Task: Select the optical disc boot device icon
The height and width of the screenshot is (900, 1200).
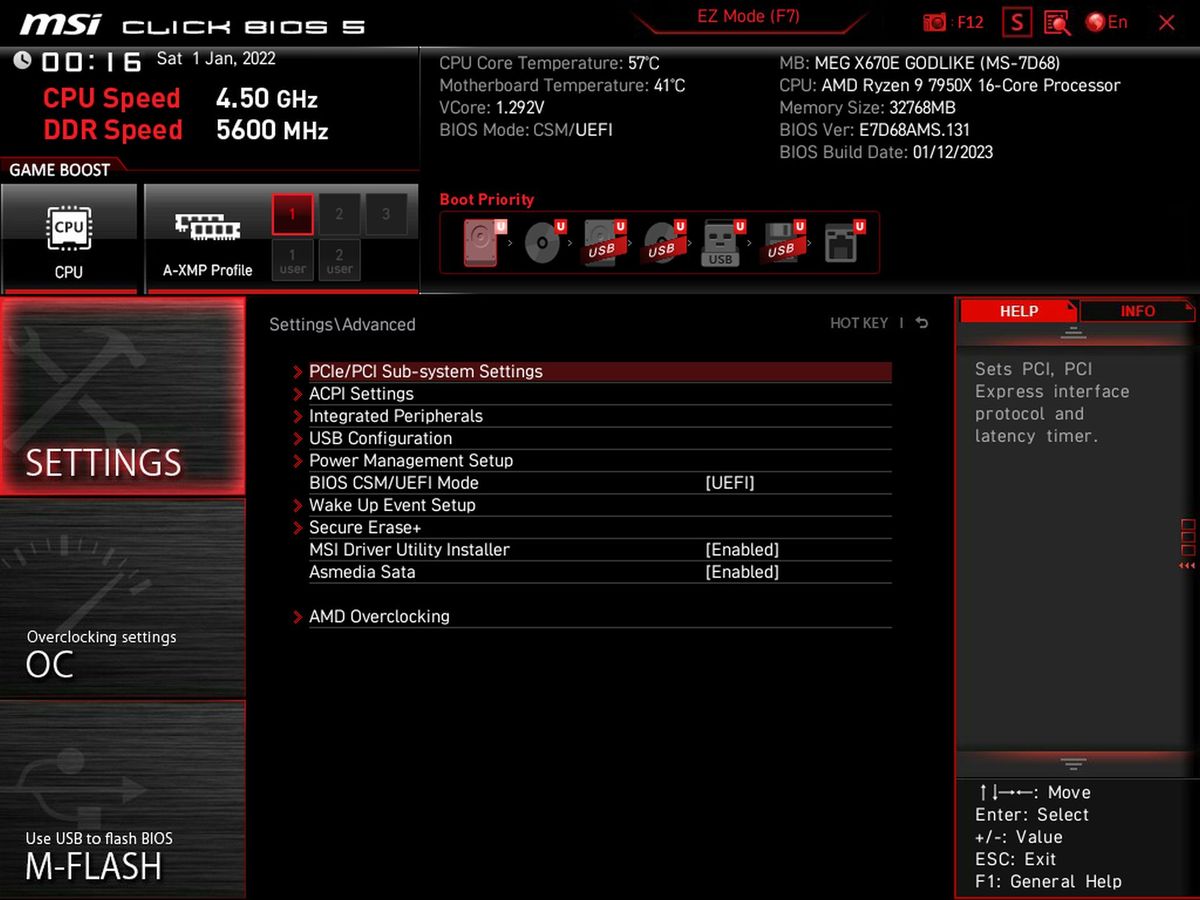Action: point(543,242)
